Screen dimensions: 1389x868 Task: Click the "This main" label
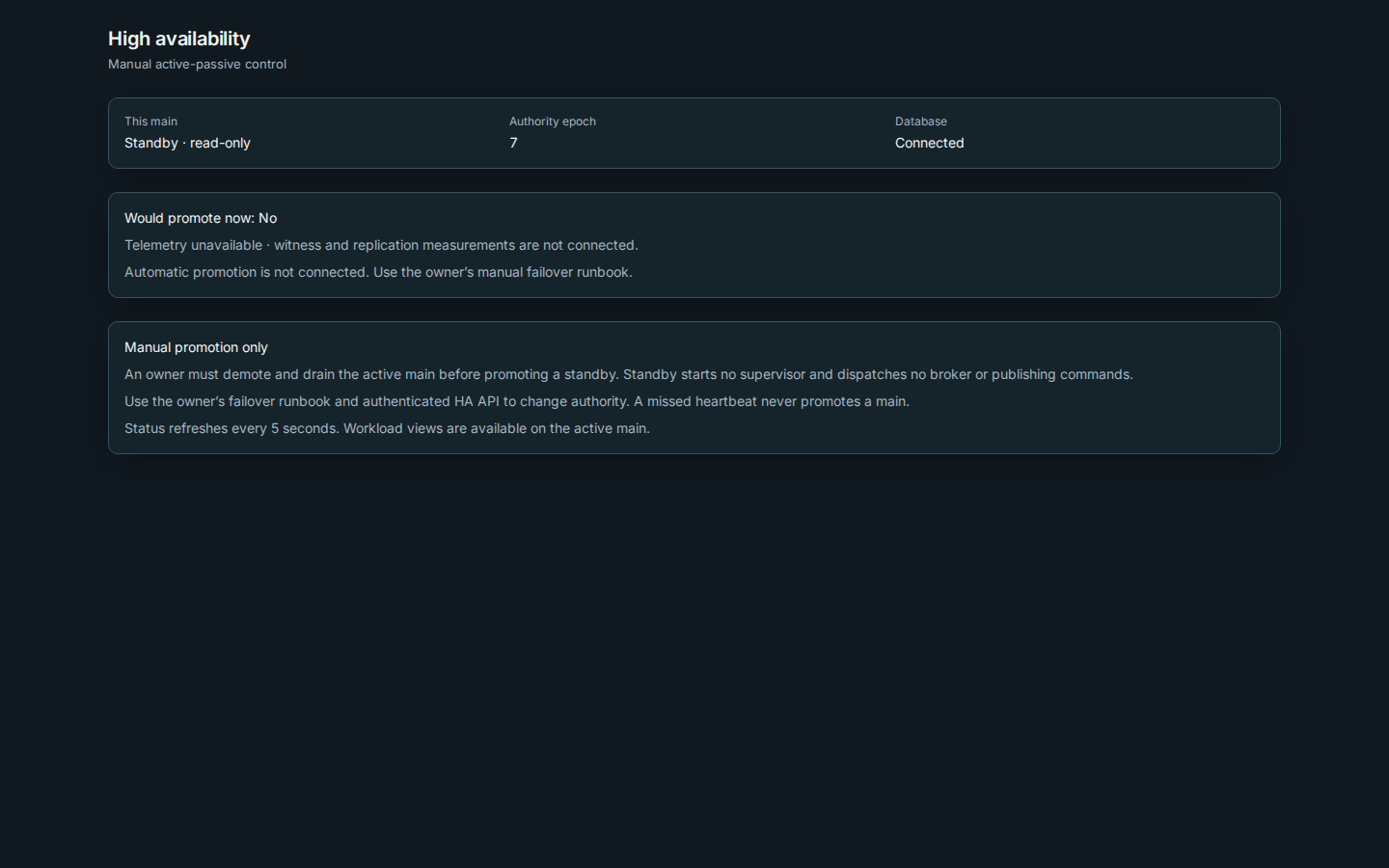150,122
